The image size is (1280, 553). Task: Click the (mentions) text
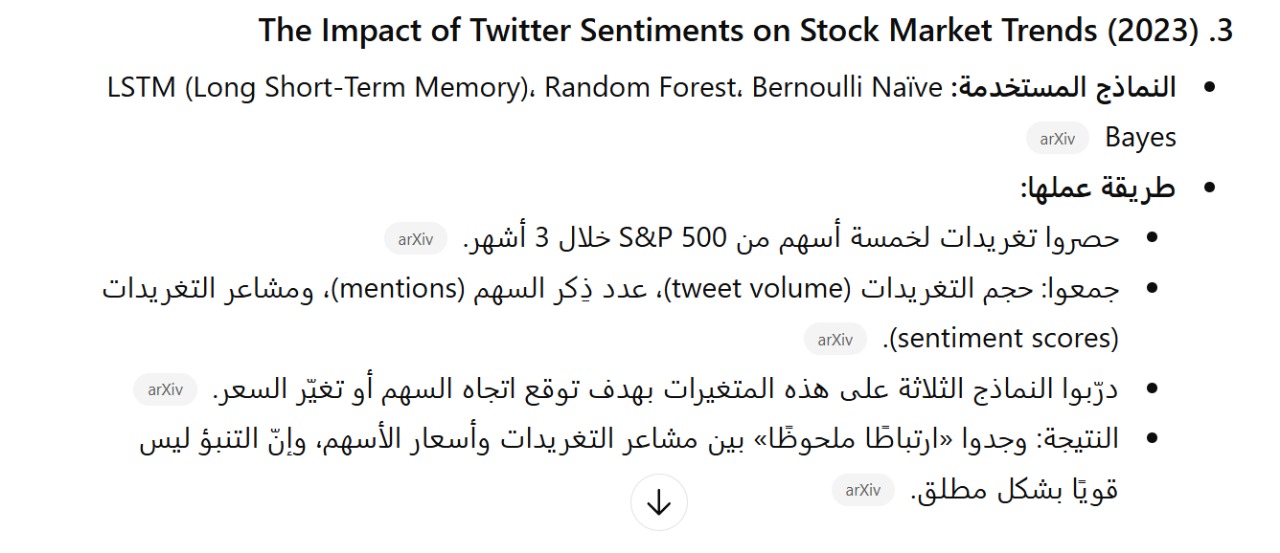(x=398, y=289)
